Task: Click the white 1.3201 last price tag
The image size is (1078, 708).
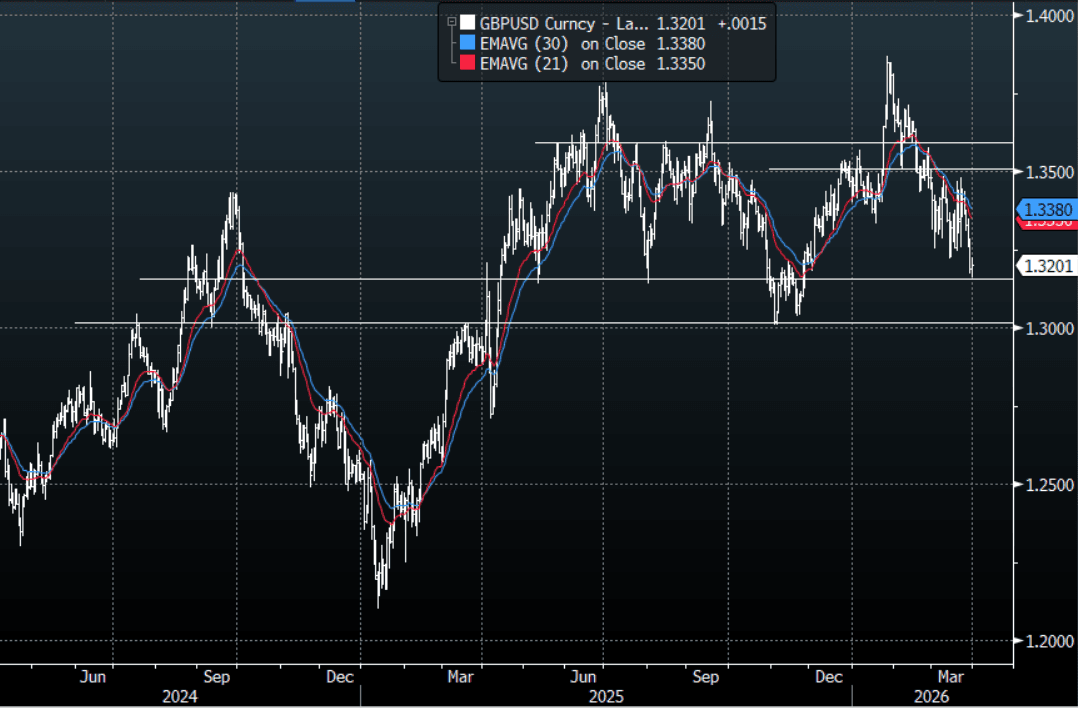Action: (x=1047, y=265)
